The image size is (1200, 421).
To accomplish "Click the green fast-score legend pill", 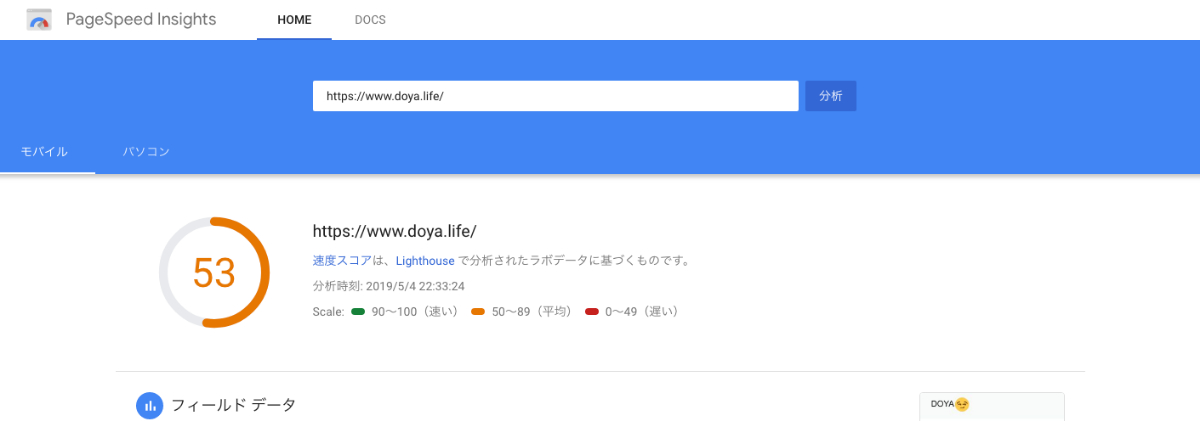I will coord(358,312).
